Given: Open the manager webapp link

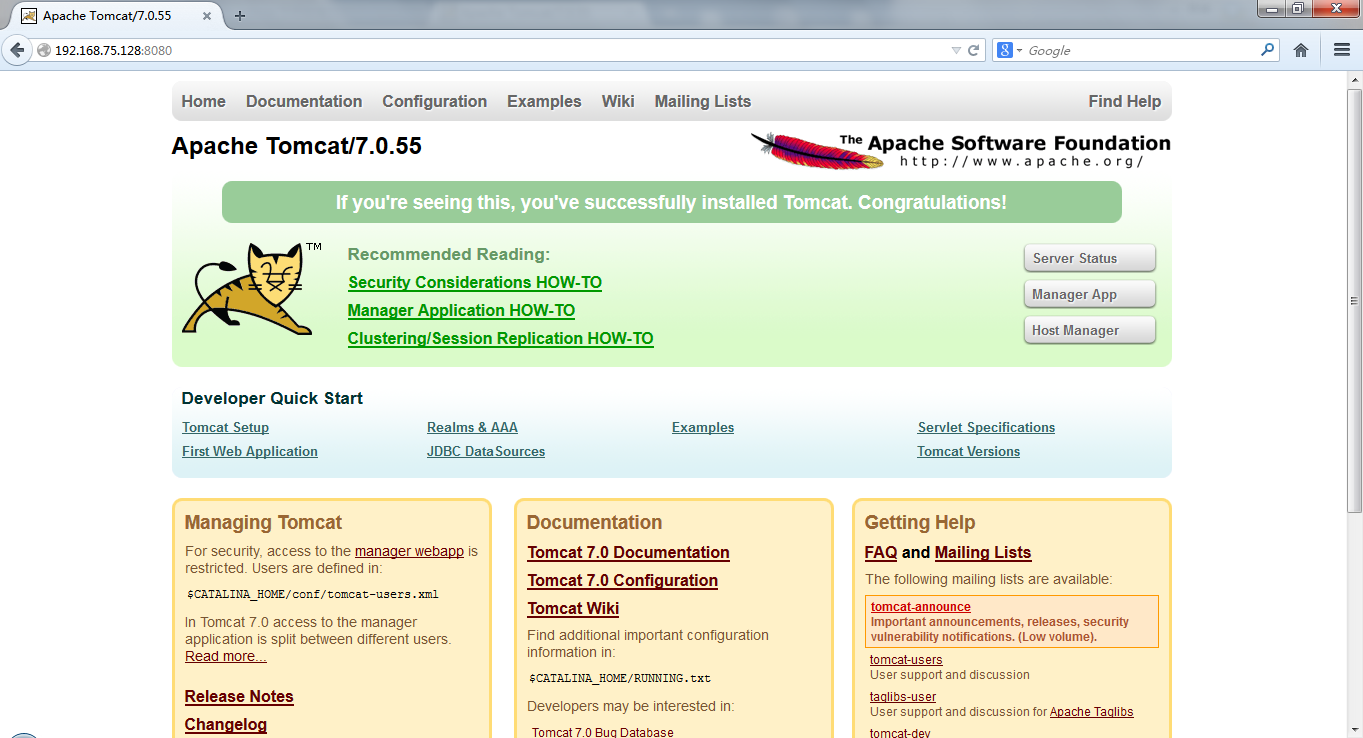Looking at the screenshot, I should pos(409,551).
